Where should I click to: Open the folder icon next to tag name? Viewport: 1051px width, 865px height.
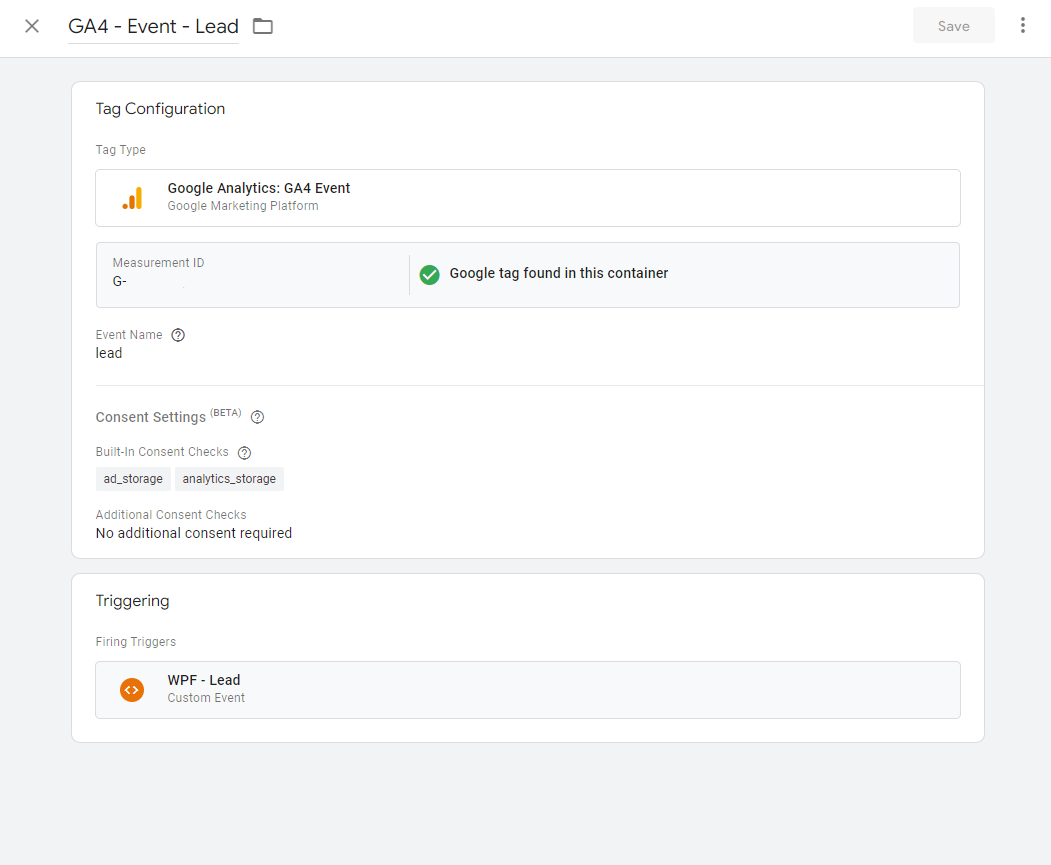coord(263,26)
